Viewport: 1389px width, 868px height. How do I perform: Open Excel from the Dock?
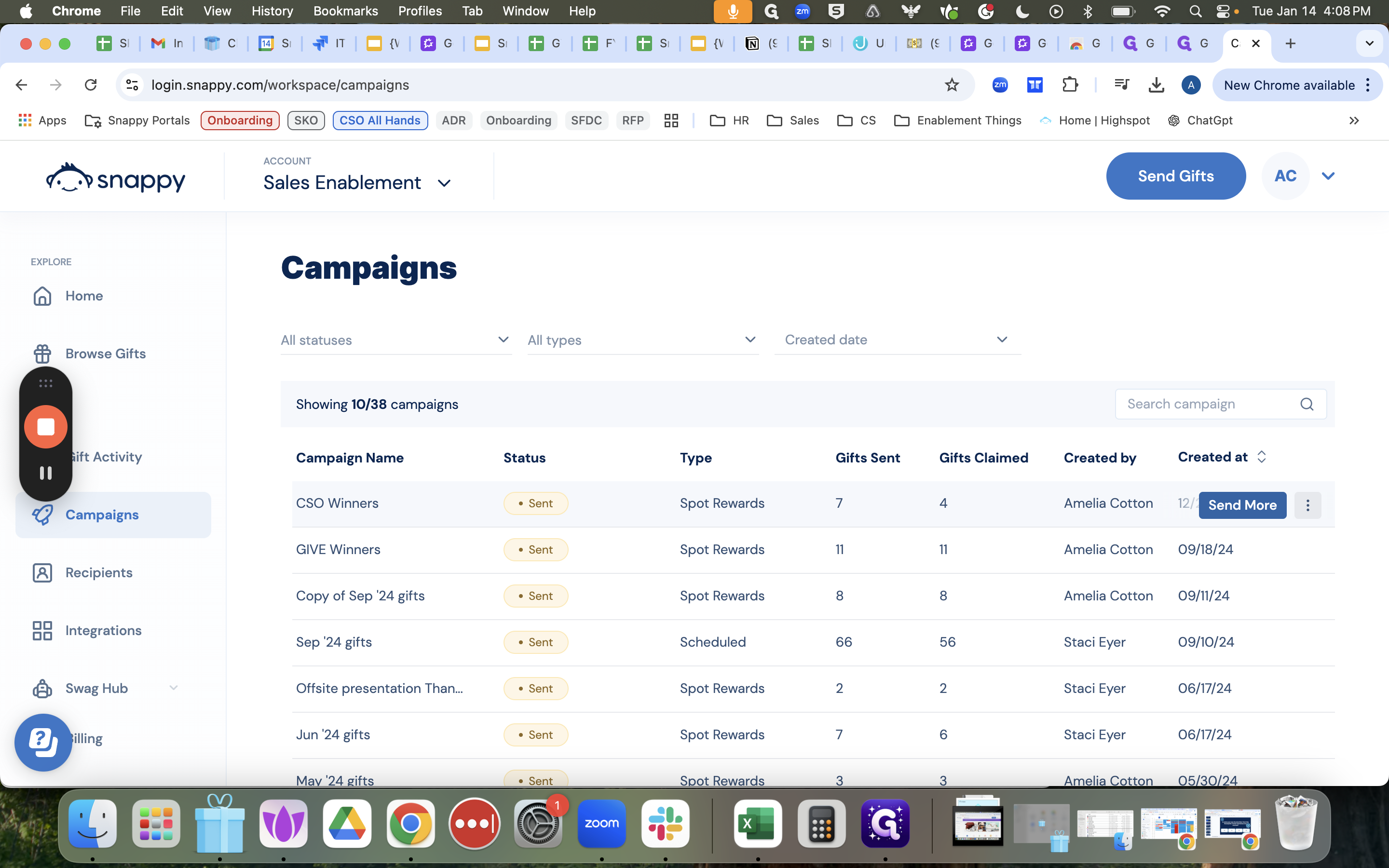758,824
